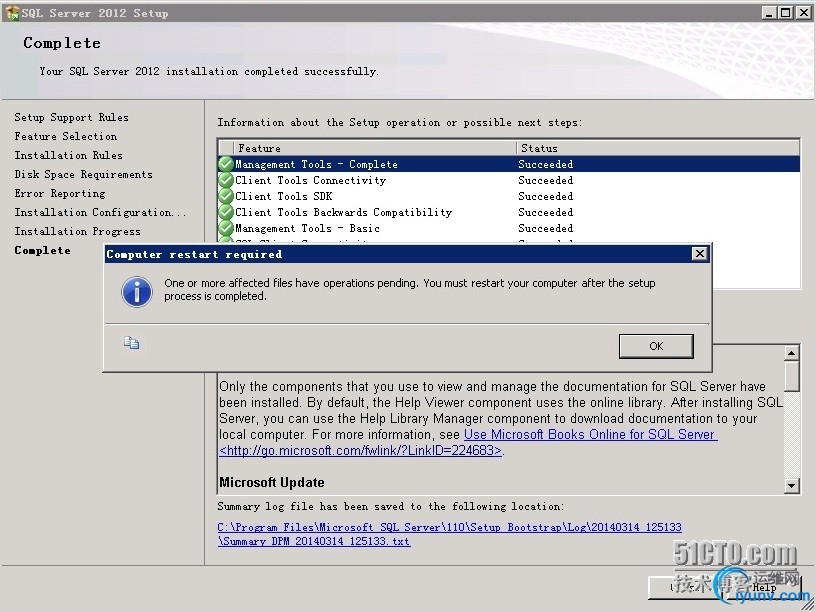Click Installation Progress step
Screen dimensions: 816x612
(78, 231)
